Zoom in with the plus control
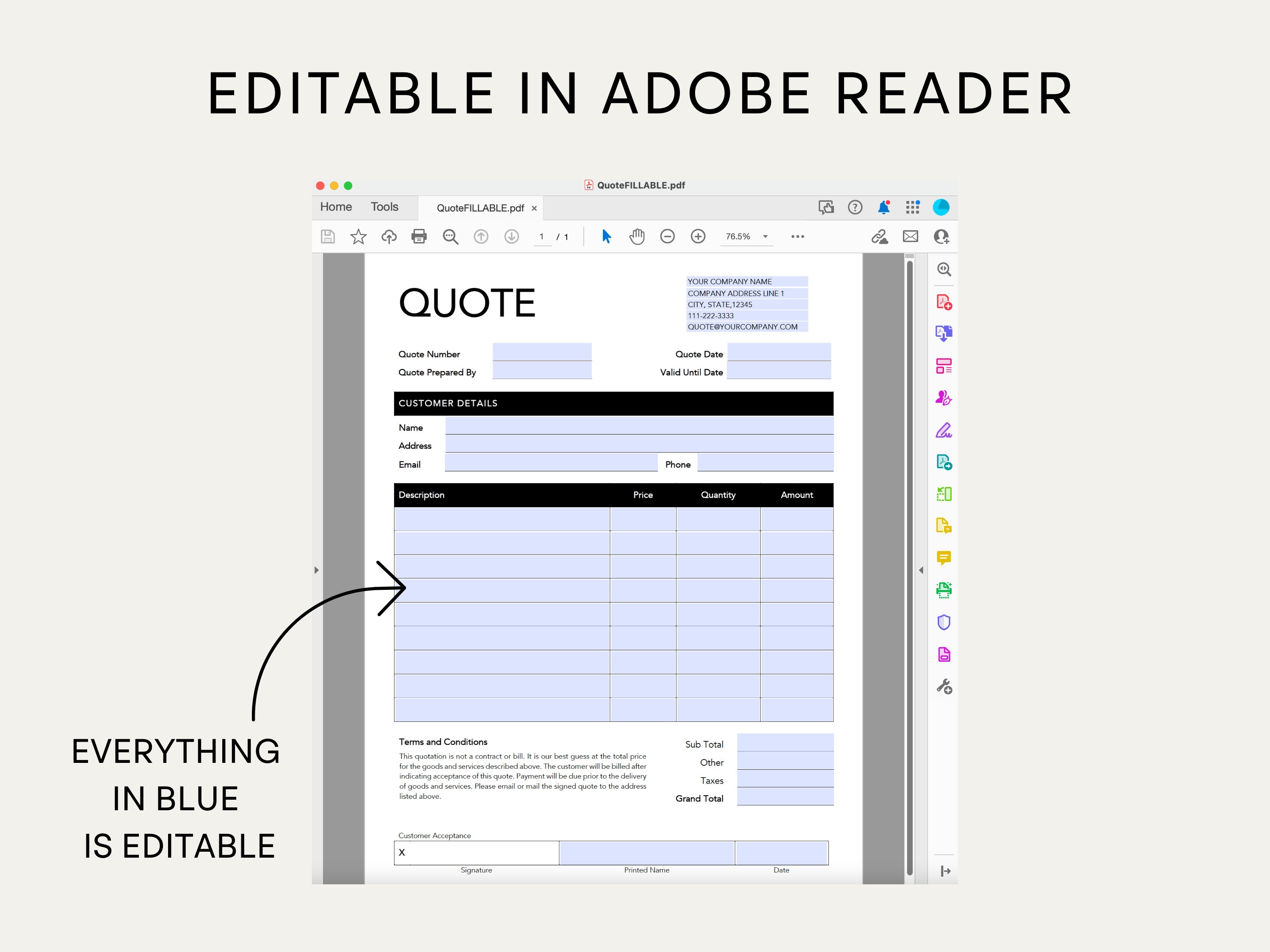The width and height of the screenshot is (1270, 952). coord(698,236)
